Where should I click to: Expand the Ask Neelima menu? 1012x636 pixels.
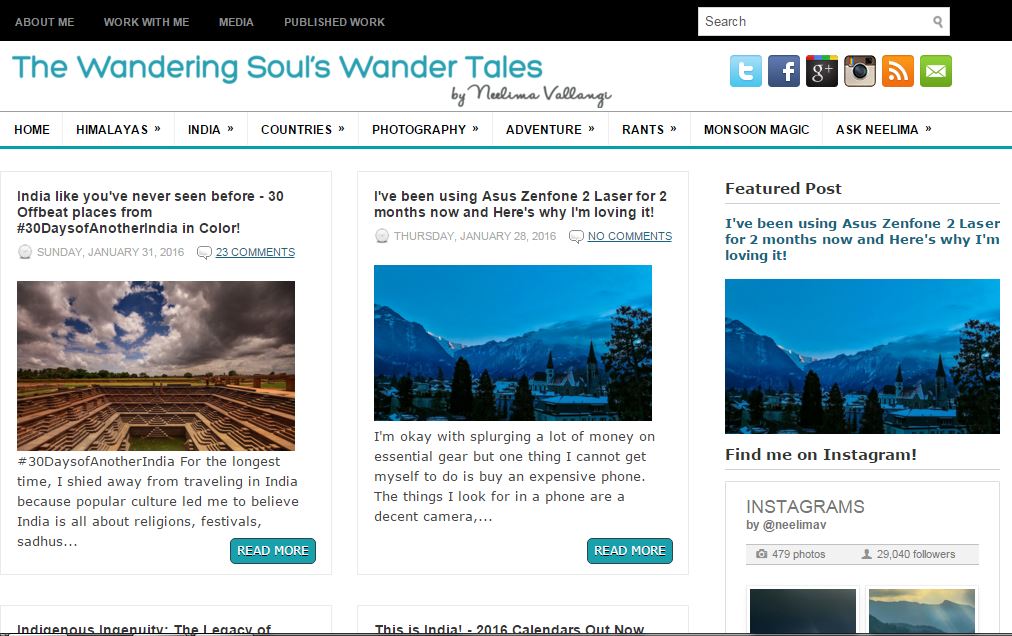tap(884, 129)
